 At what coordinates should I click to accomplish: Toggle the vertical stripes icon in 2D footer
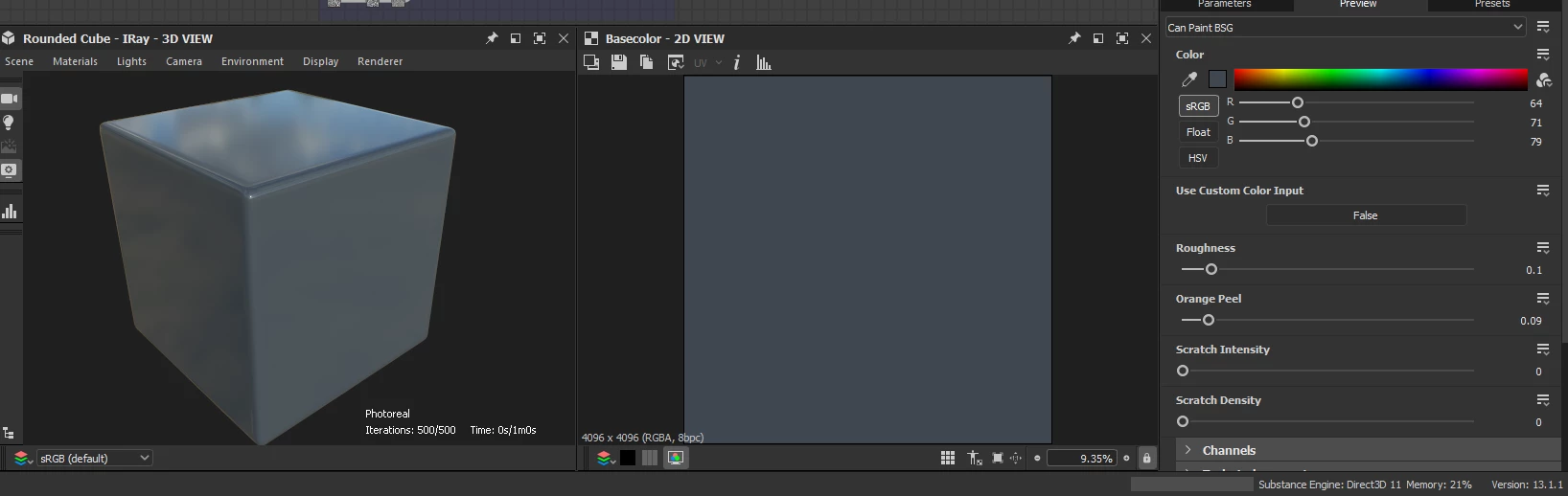pyautogui.click(x=650, y=458)
